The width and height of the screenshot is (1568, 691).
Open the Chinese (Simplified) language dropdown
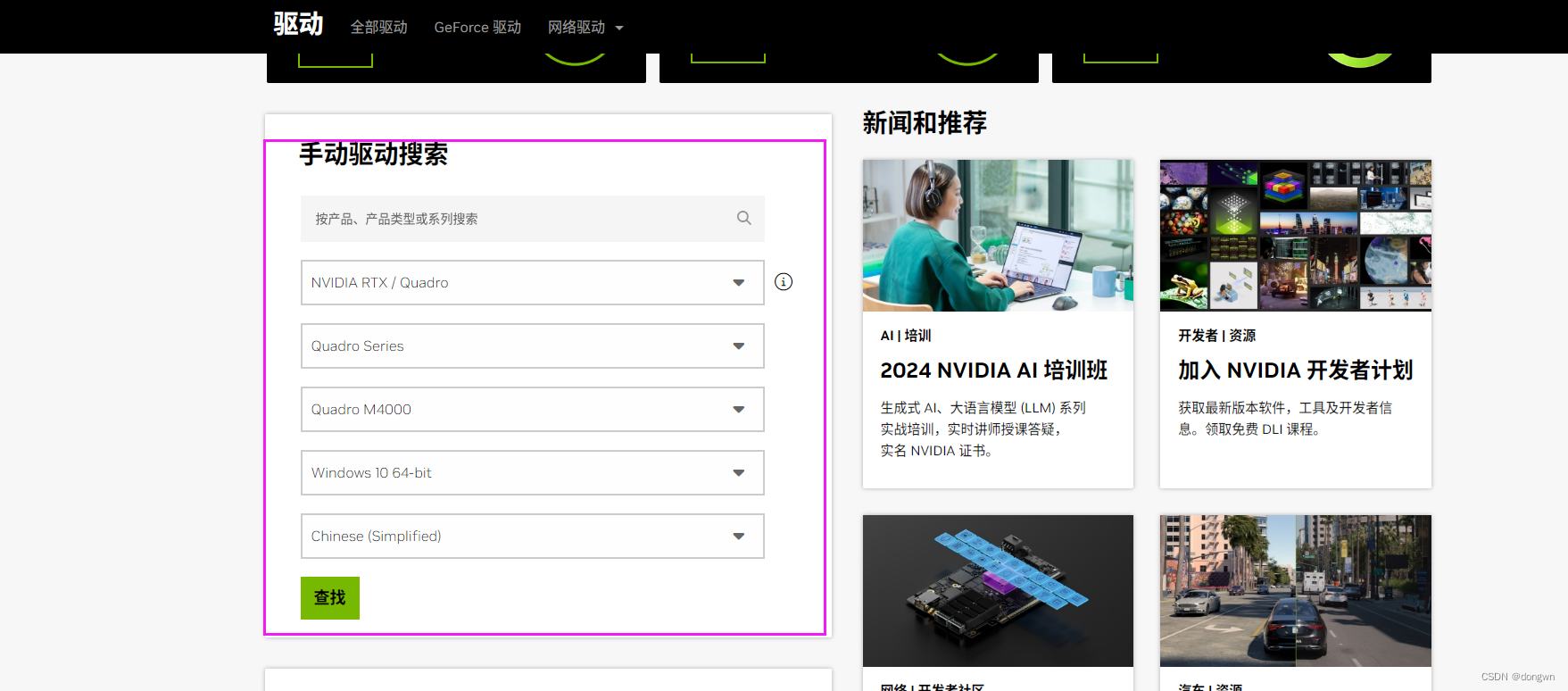point(532,536)
